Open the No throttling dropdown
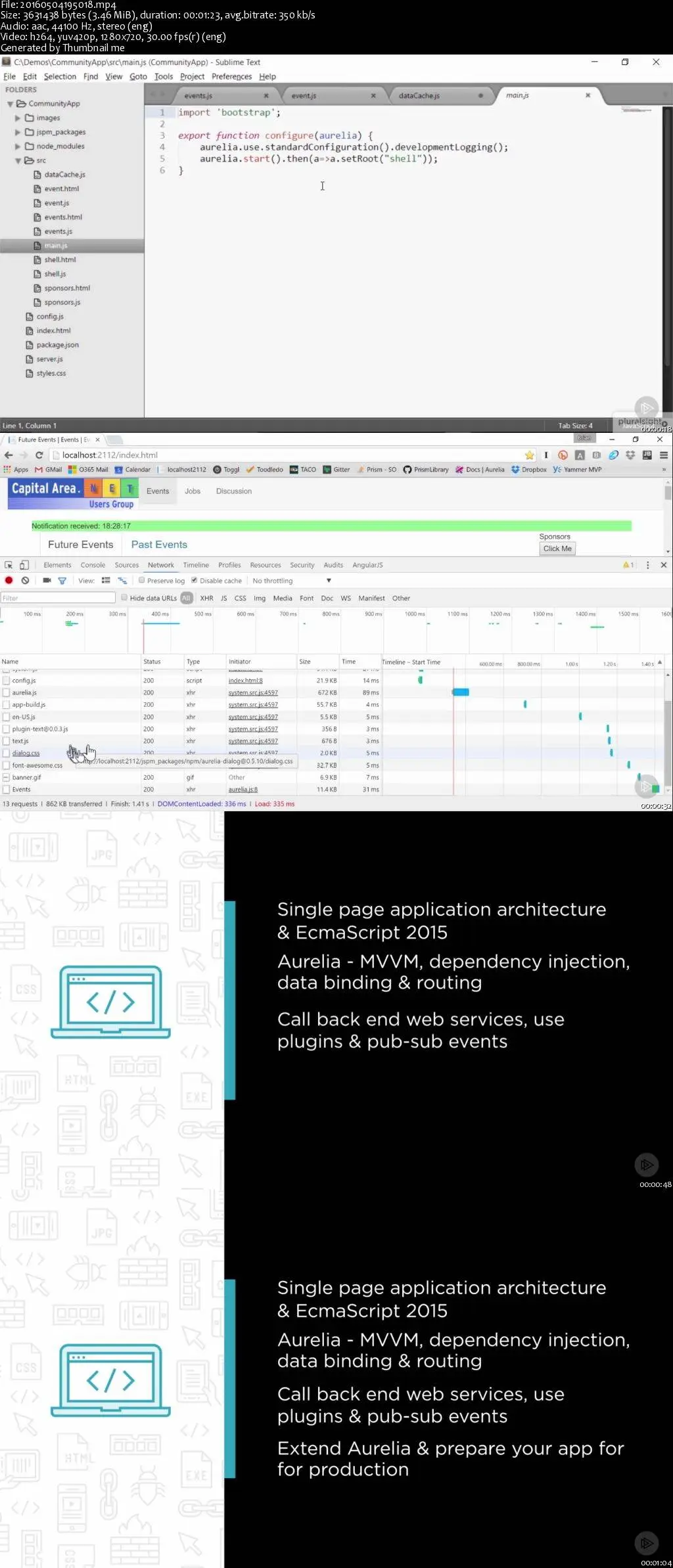 292,581
